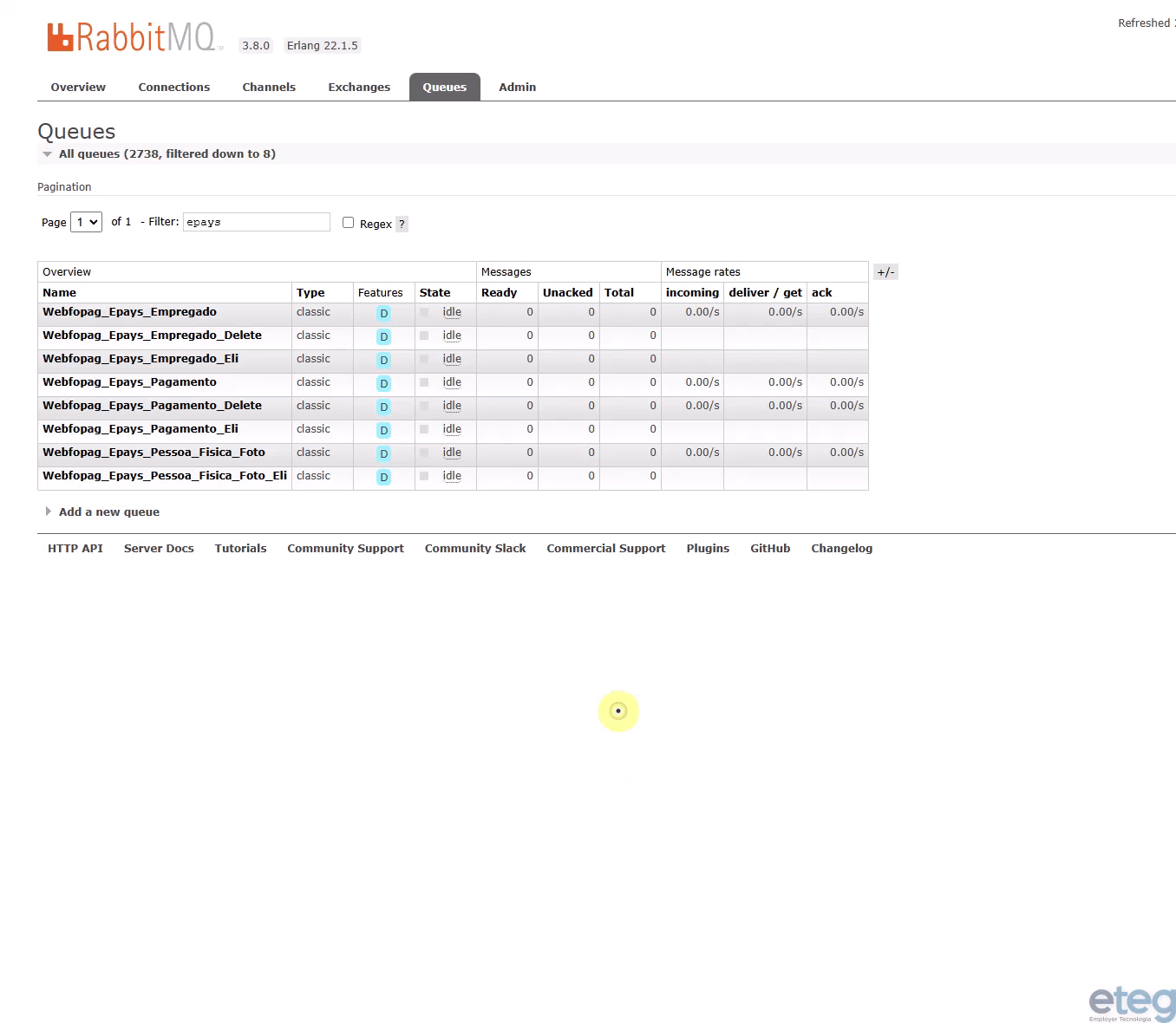Open the Changelog footer link

point(841,548)
